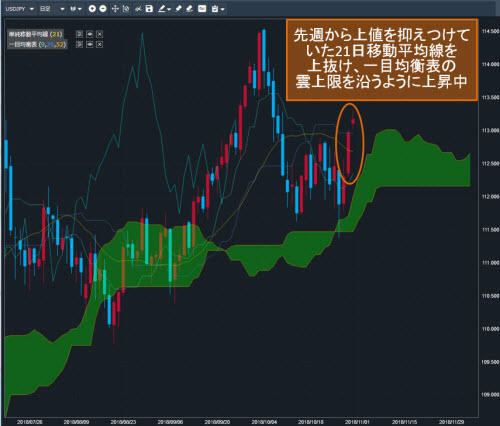500x426 pixels.
Task: Zoom out with the minus icon
Action: pyautogui.click(x=103, y=9)
